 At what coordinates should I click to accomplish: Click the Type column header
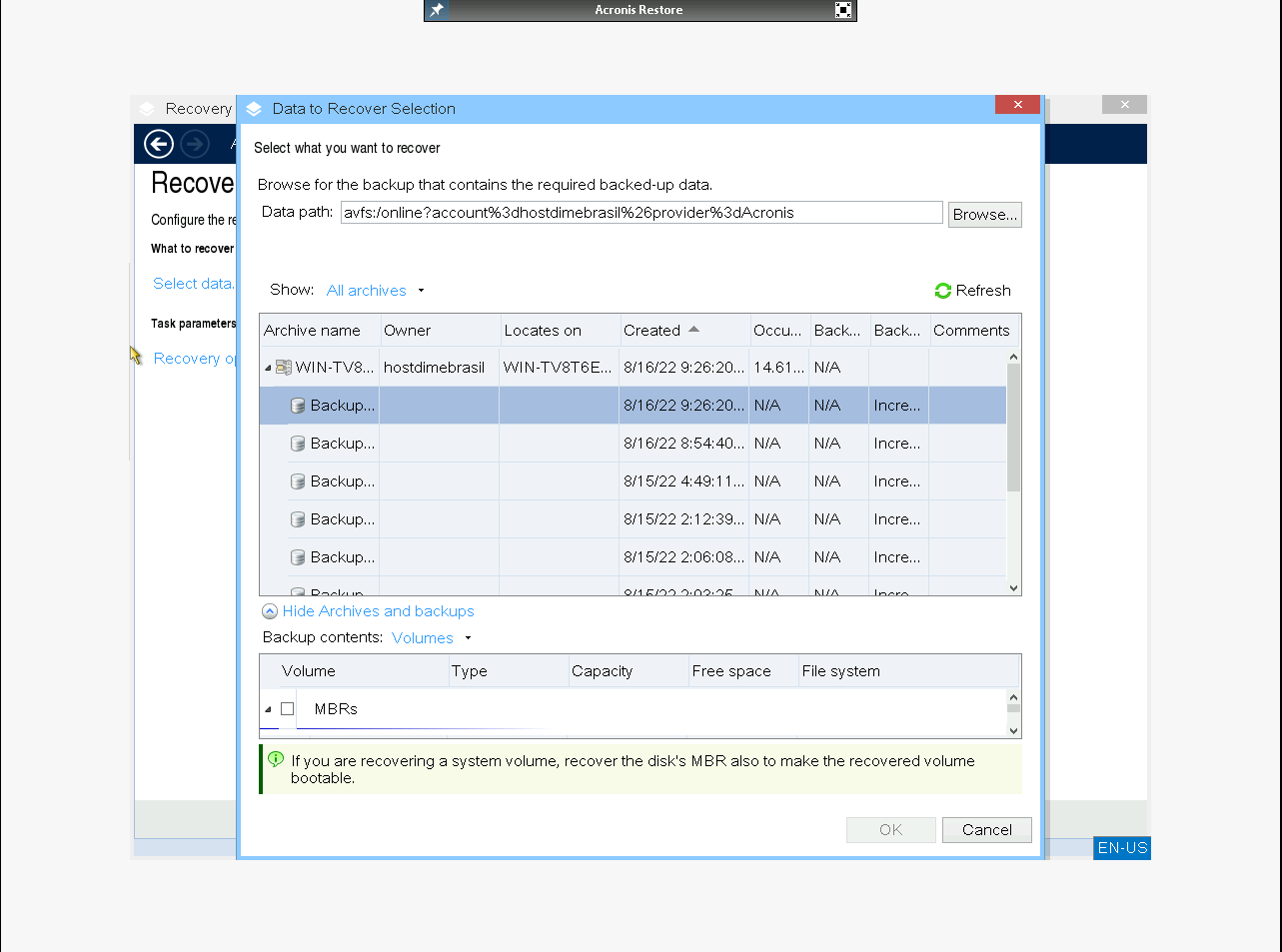coord(508,671)
